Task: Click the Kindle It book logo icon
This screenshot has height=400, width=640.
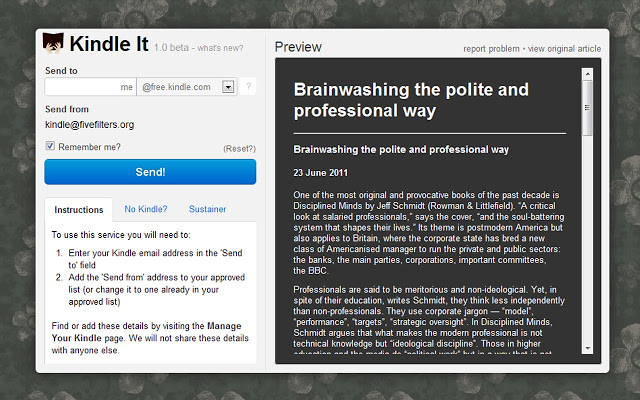Action: click(53, 43)
